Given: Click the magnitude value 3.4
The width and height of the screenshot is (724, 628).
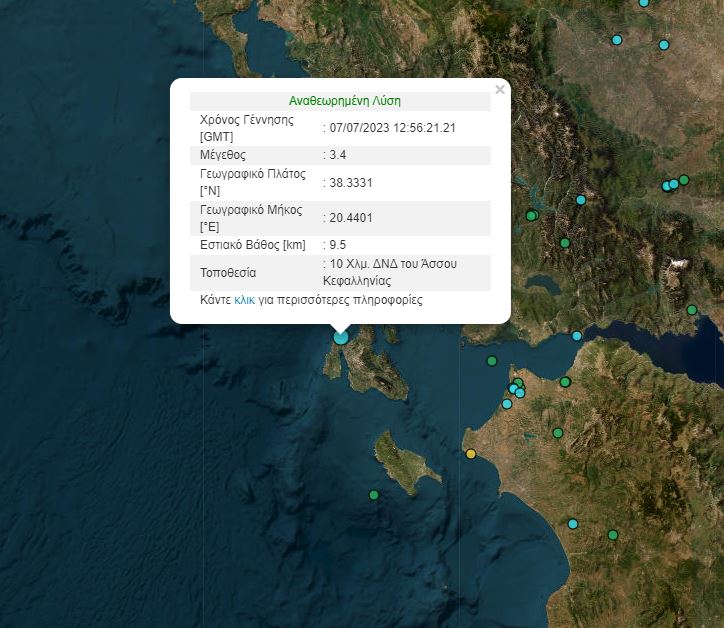Looking at the screenshot, I should pyautogui.click(x=338, y=155).
